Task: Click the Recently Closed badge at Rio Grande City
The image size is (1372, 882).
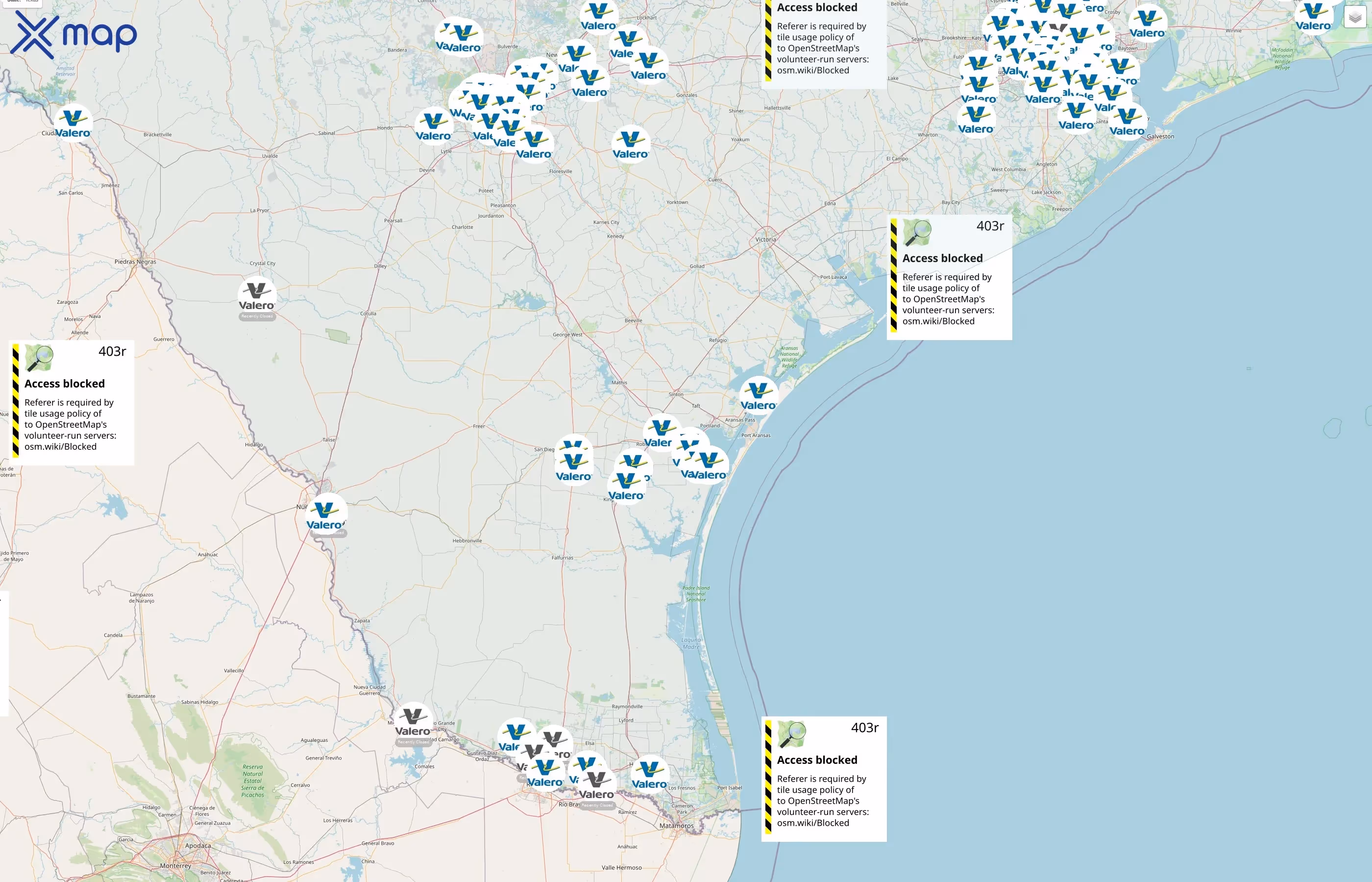Action: coord(413,742)
